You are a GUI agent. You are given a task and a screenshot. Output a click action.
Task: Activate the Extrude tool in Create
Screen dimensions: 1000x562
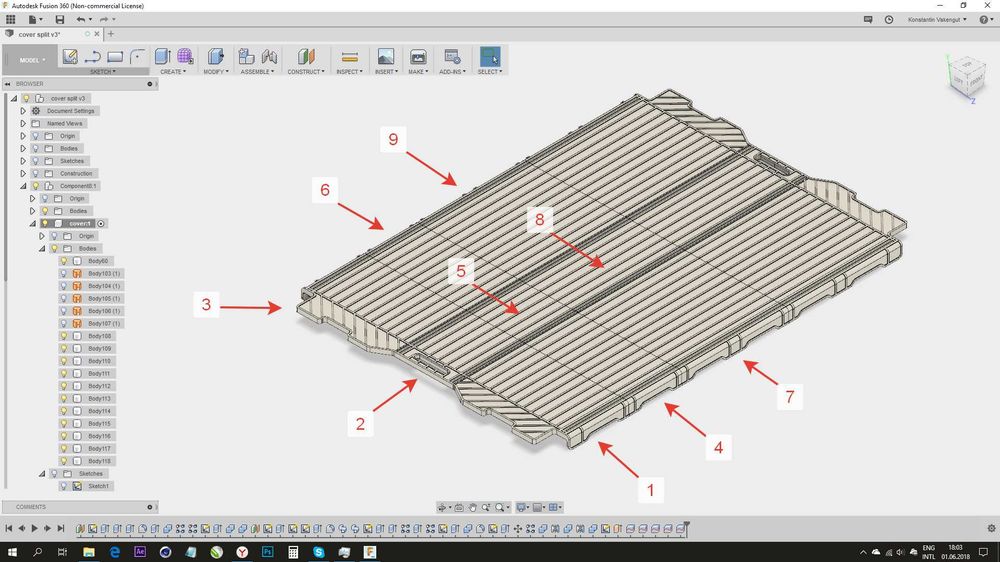[x=162, y=56]
